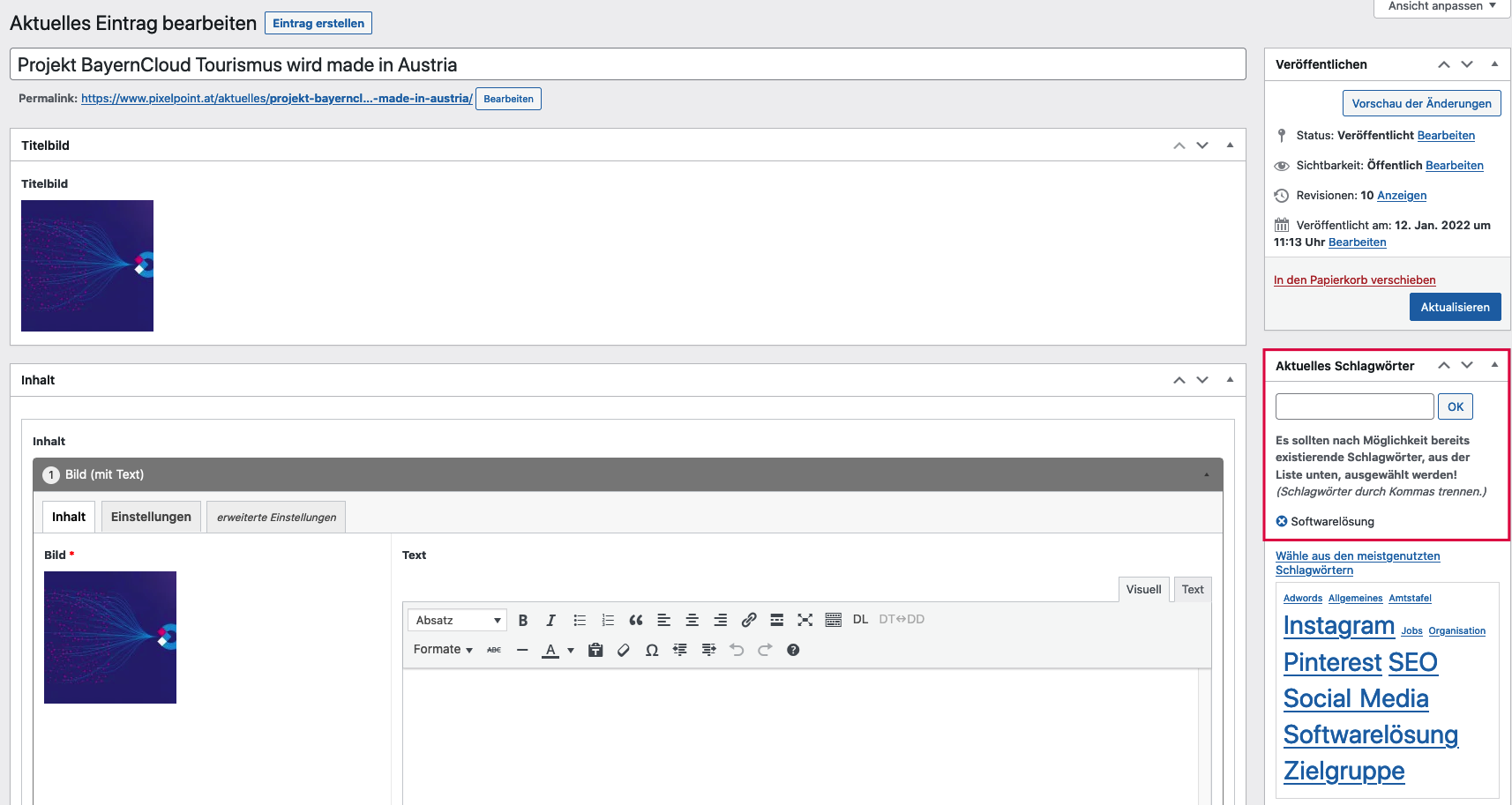The height and width of the screenshot is (805, 1512).
Task: Enable fullscreen distraction-free editor mode
Action: coord(805,621)
